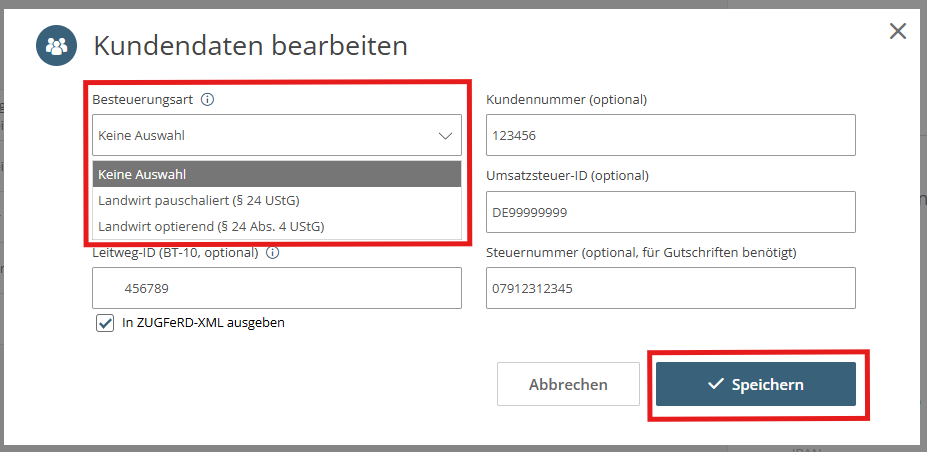Select the Leitweg-ID input with 456789

click(x=277, y=289)
